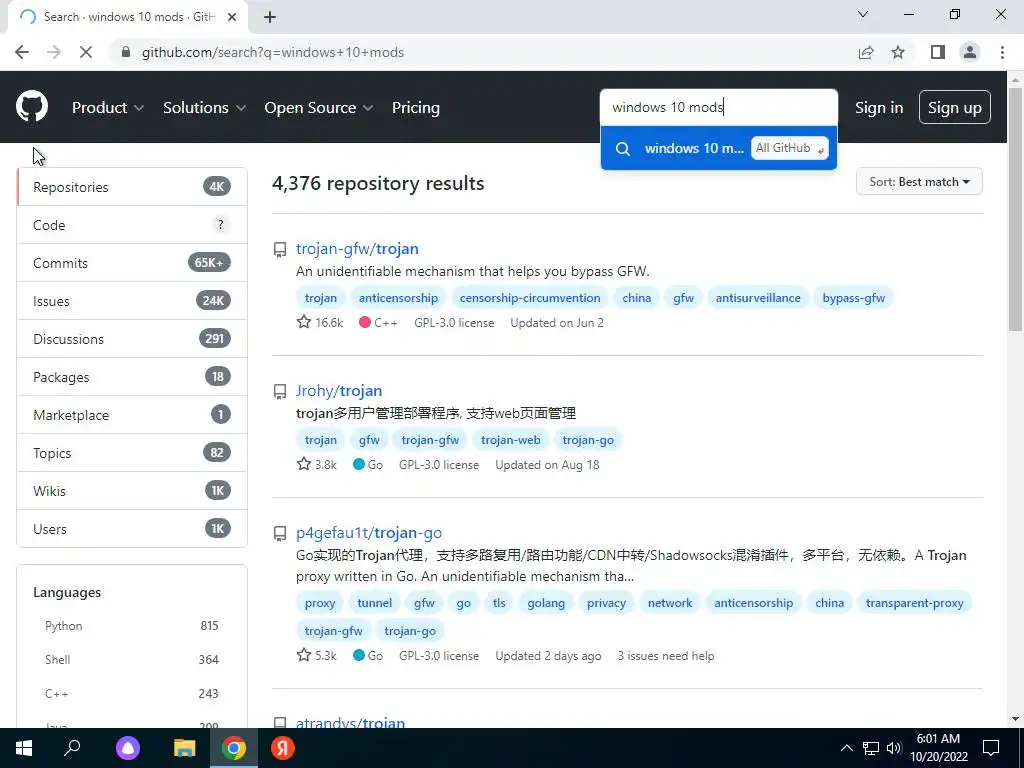
Task: Open the Pricing page
Action: (415, 108)
